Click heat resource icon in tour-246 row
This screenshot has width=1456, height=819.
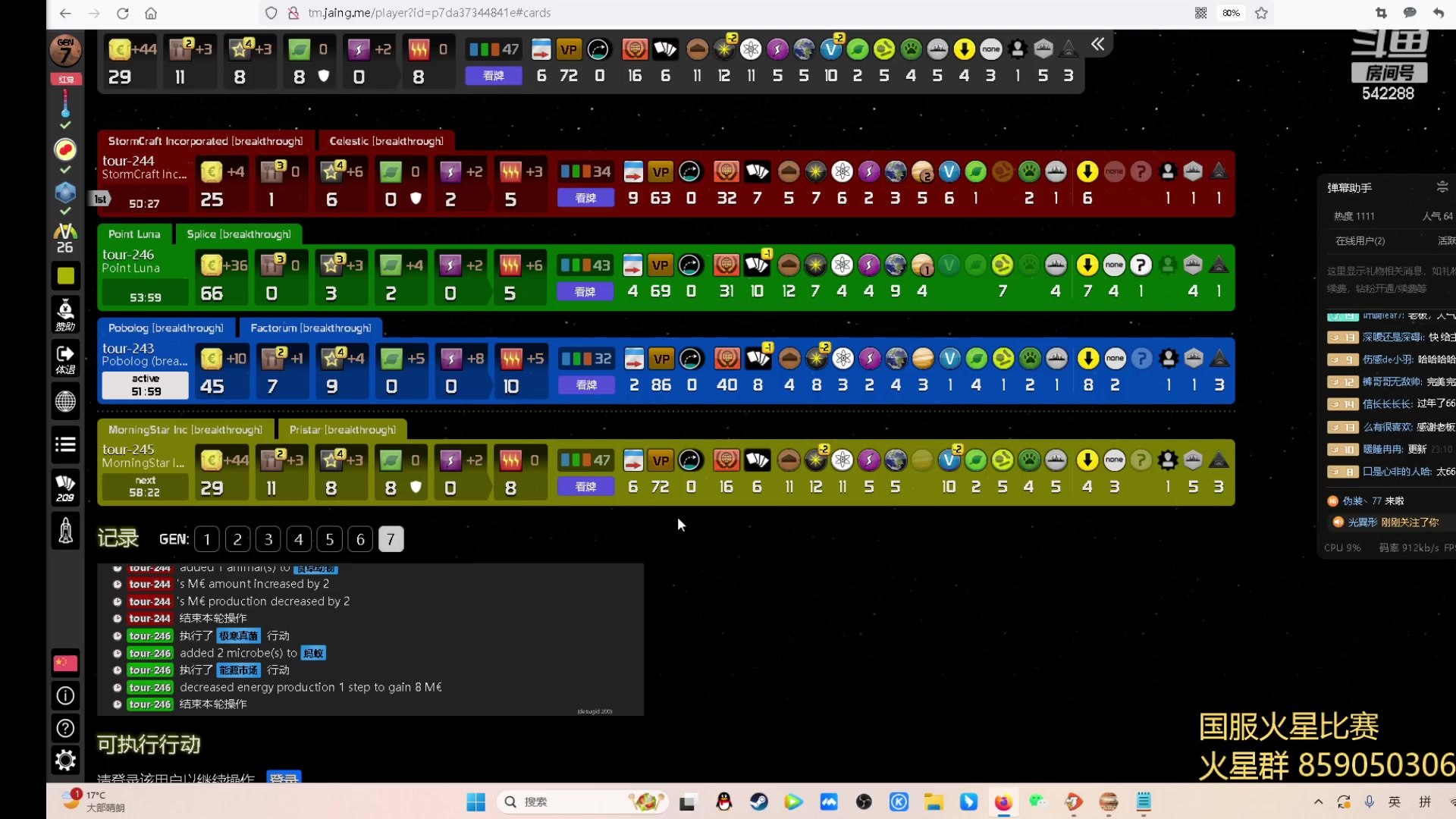(510, 265)
